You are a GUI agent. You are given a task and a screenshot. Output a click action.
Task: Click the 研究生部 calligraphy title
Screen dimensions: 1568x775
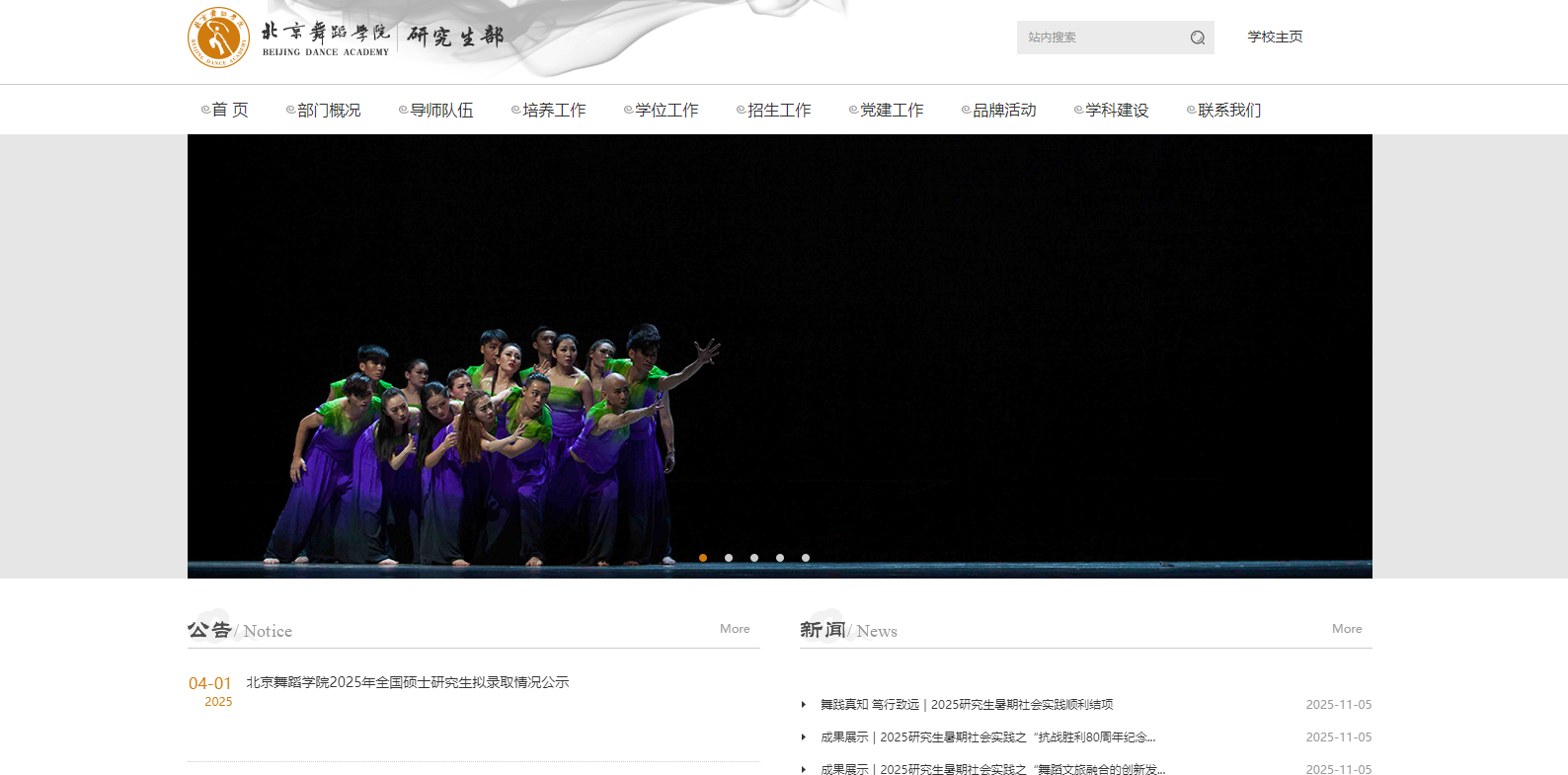click(455, 37)
